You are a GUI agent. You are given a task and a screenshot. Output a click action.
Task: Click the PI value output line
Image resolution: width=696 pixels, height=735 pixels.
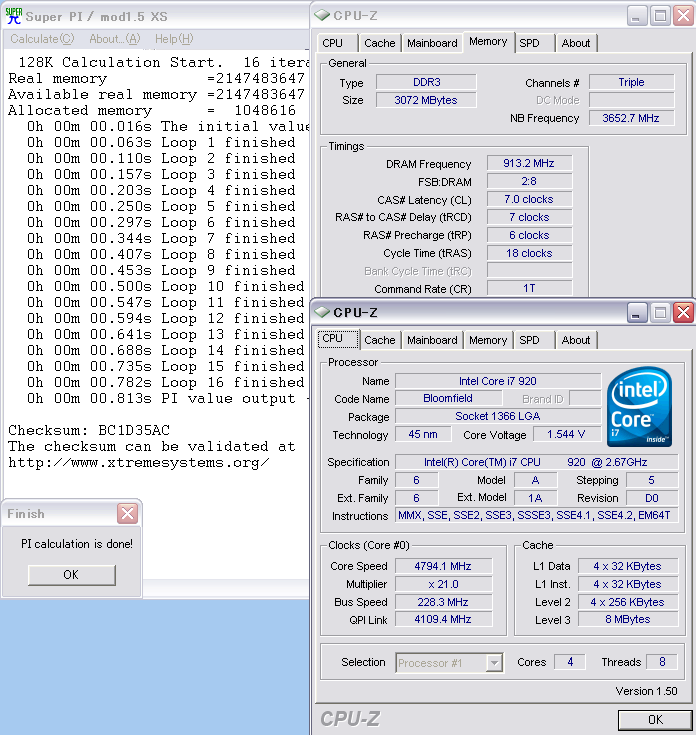(168, 398)
